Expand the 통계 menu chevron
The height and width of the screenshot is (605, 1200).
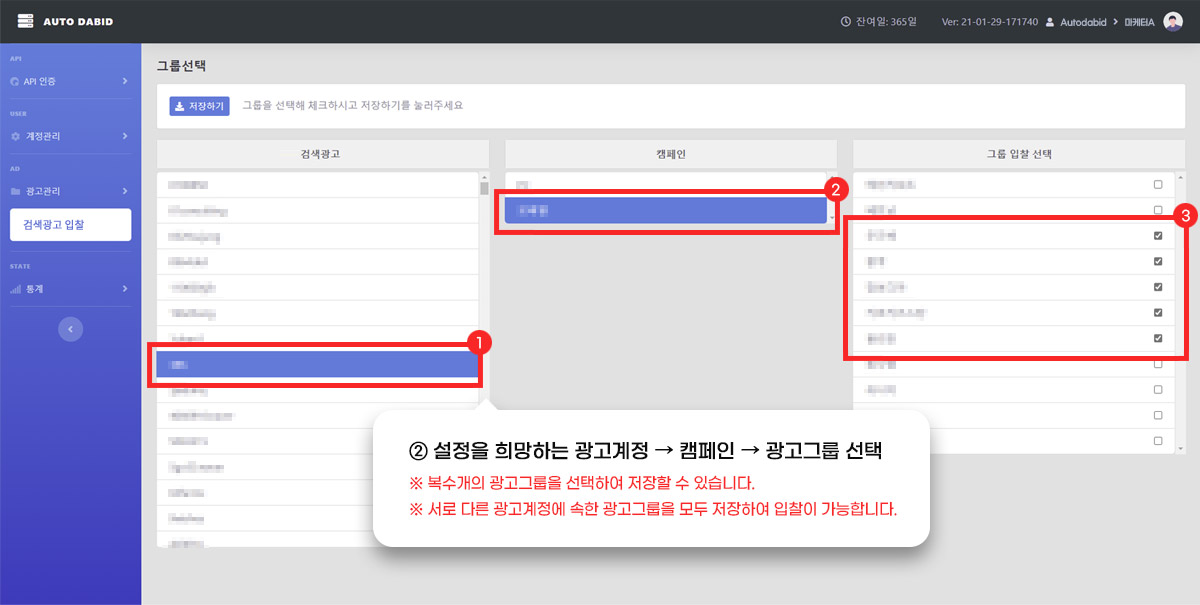(124, 289)
